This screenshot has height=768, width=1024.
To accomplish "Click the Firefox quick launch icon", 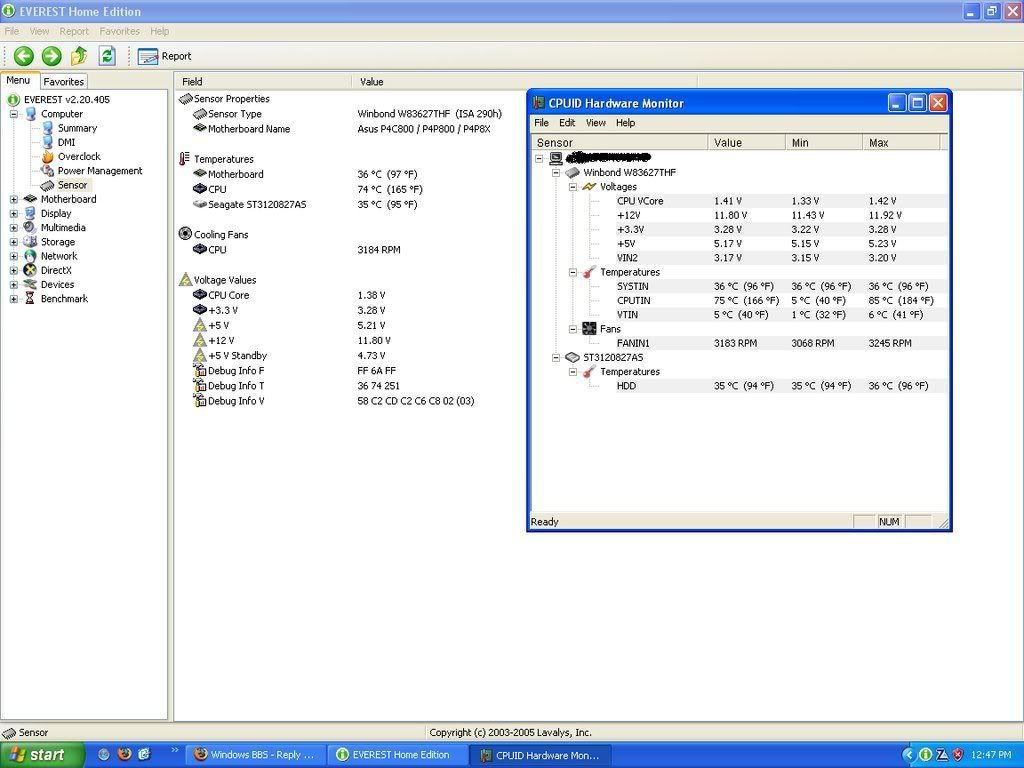I will coord(124,754).
